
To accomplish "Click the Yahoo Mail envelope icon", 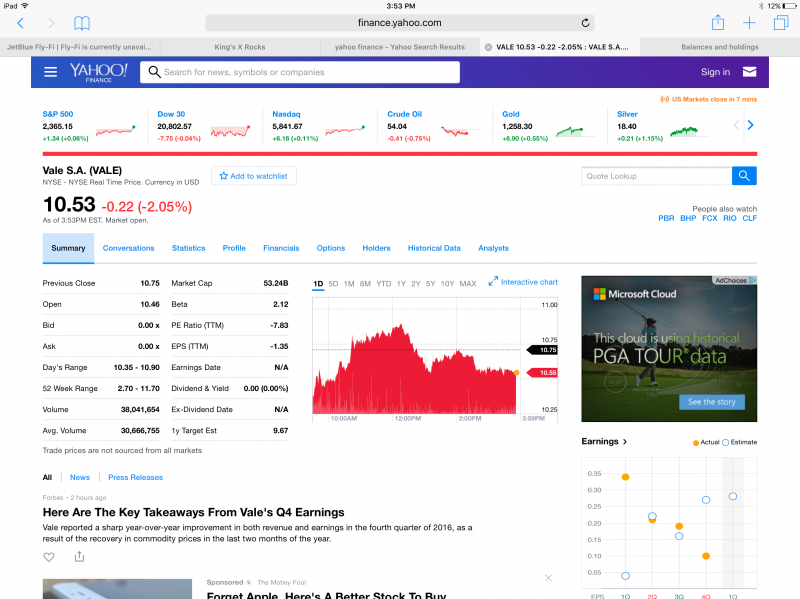I will (749, 72).
